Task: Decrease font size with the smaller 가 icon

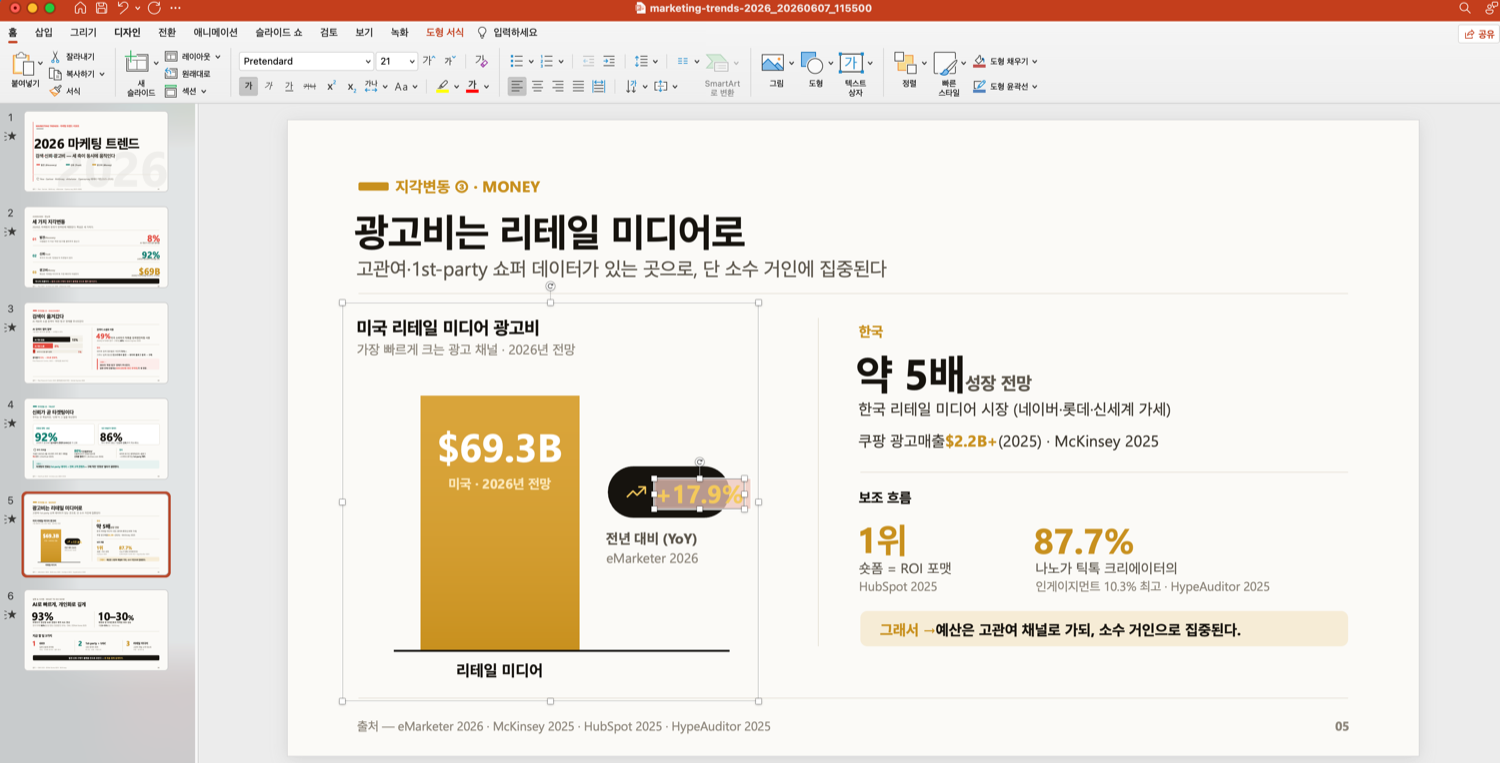Action: 448,61
